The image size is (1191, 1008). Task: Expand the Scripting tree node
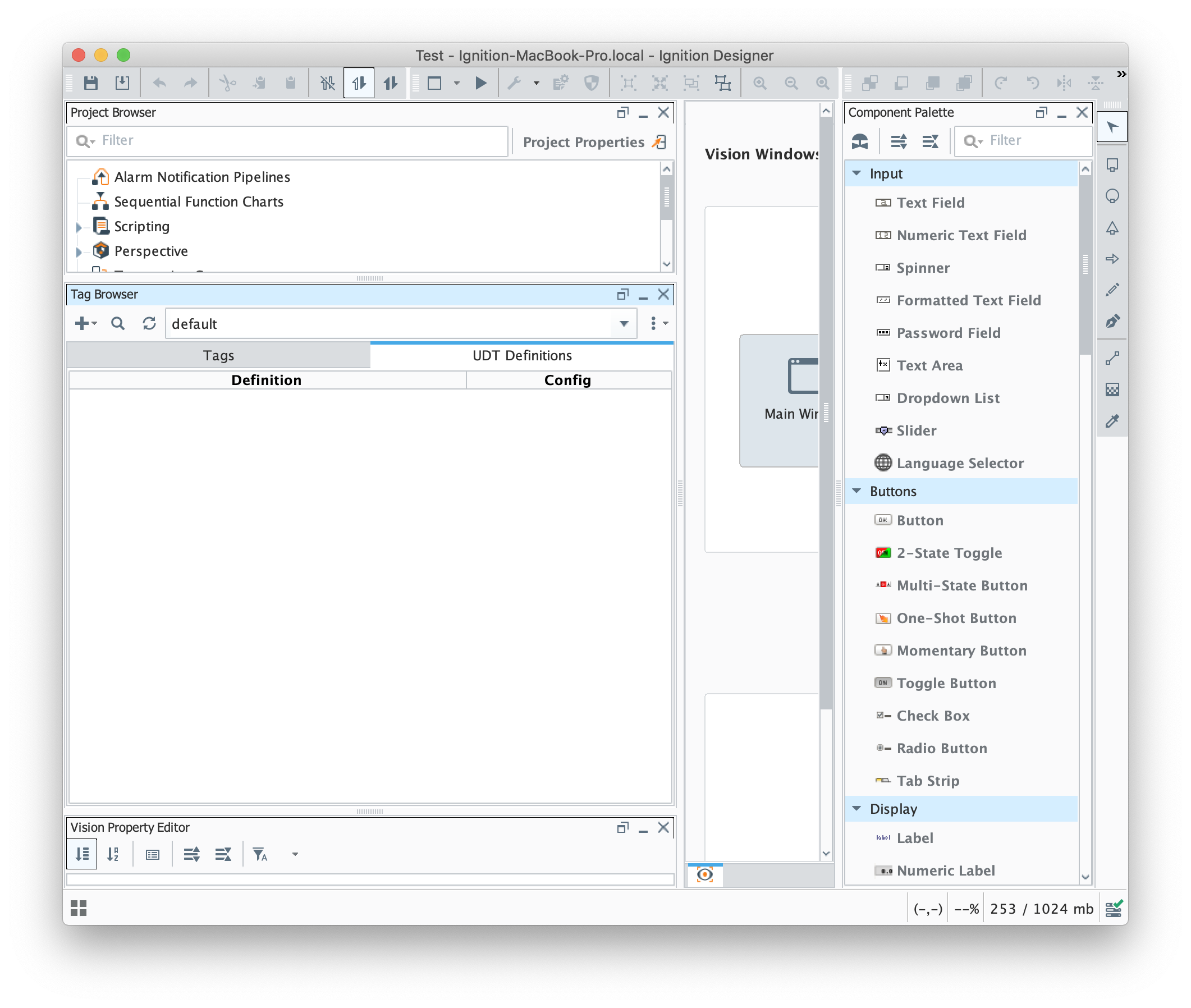pyautogui.click(x=79, y=227)
